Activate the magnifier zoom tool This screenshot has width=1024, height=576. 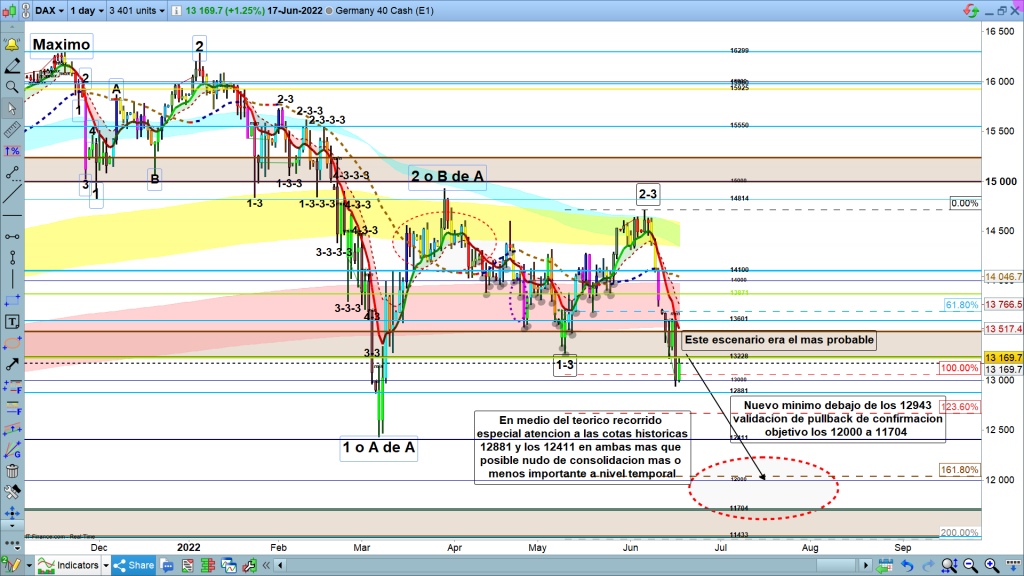[13, 87]
